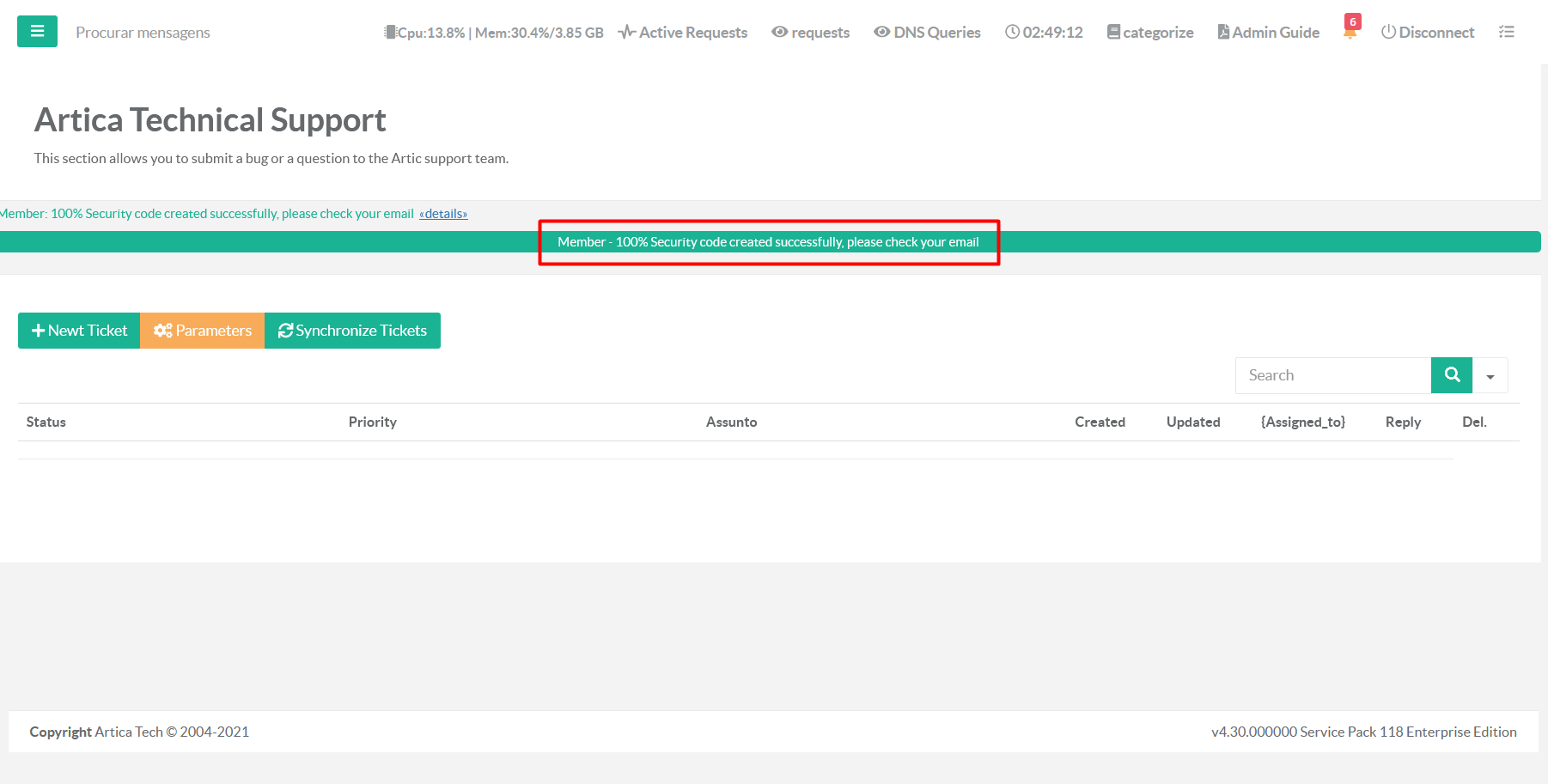This screenshot has width=1548, height=784.
Task: Open the hamburger menu button
Action: (x=37, y=32)
